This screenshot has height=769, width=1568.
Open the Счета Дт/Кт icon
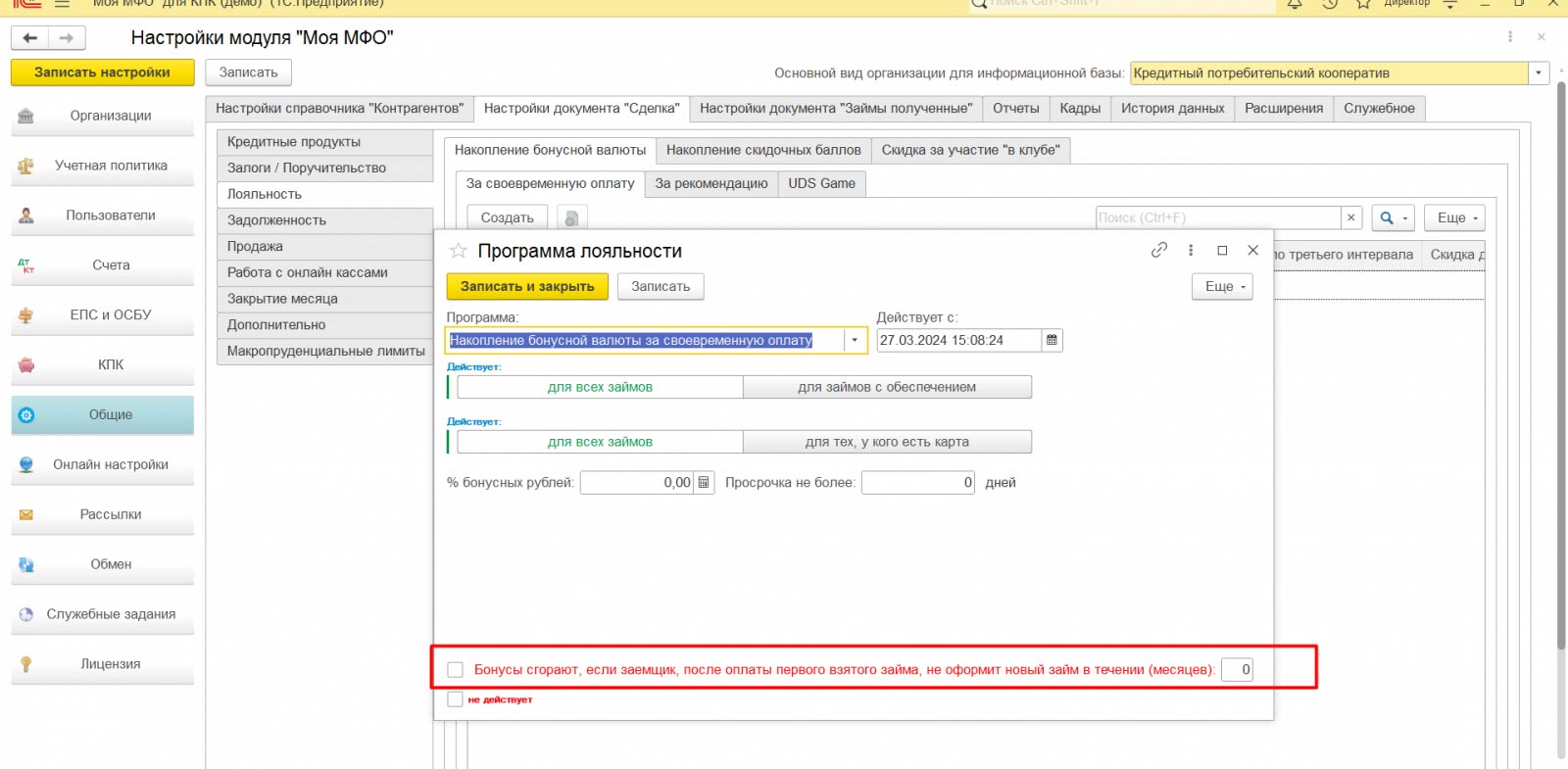click(x=26, y=265)
